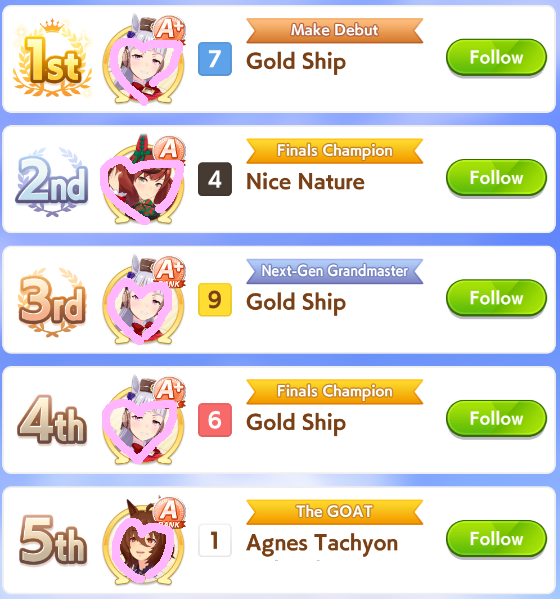The height and width of the screenshot is (599, 560).
Task: Click the gold 1st place crown emblem
Action: pos(52,58)
